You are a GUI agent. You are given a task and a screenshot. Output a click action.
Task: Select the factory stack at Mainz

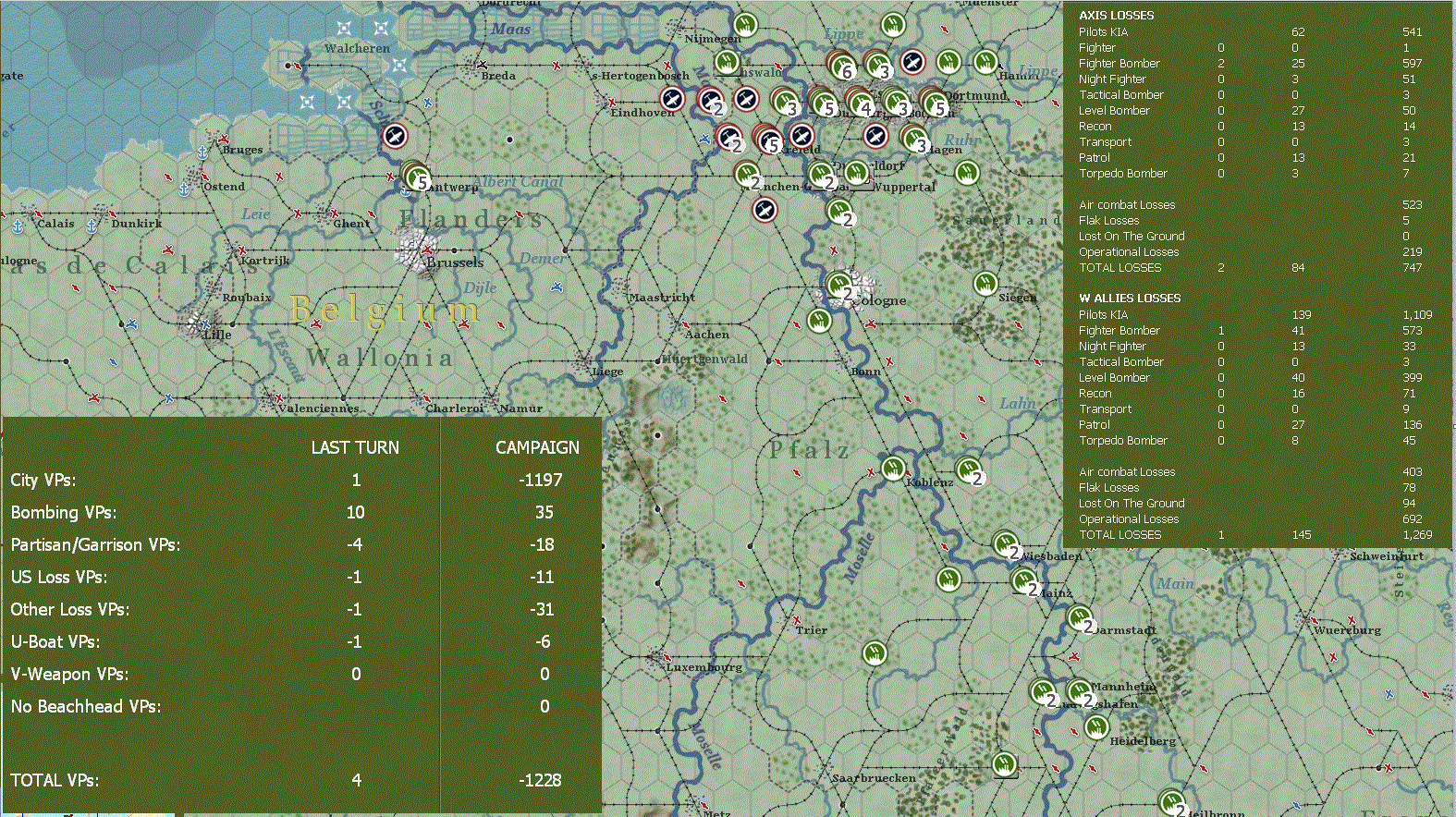click(x=1024, y=582)
